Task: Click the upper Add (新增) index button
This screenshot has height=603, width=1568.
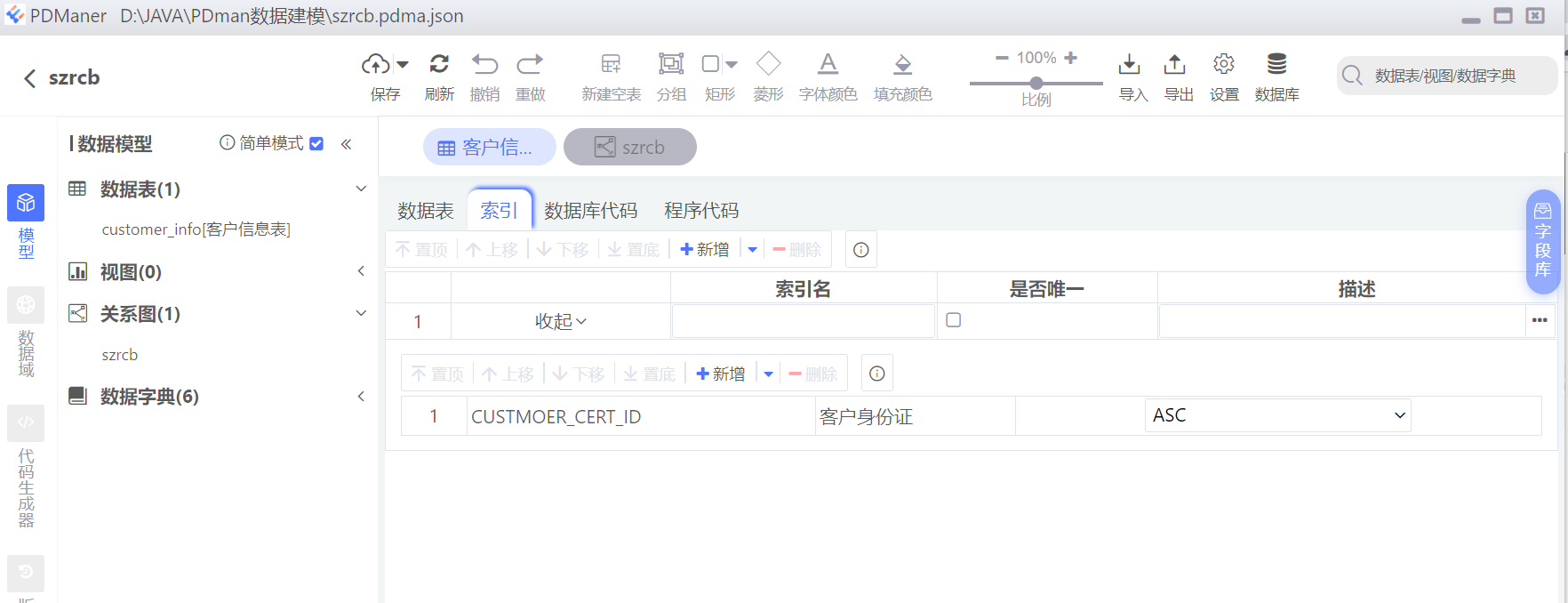Action: click(704, 250)
